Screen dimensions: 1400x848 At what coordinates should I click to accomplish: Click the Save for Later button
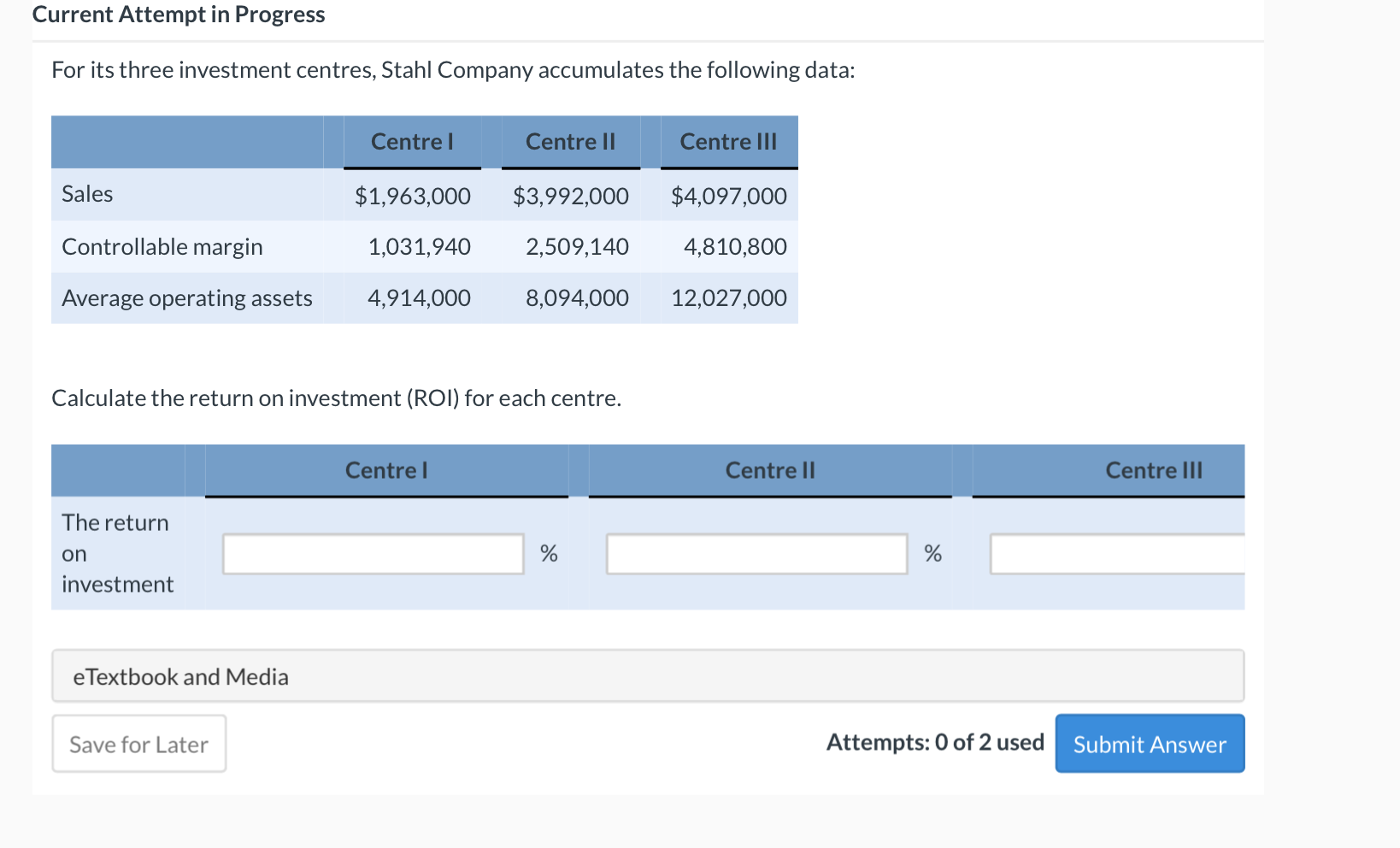click(x=138, y=743)
